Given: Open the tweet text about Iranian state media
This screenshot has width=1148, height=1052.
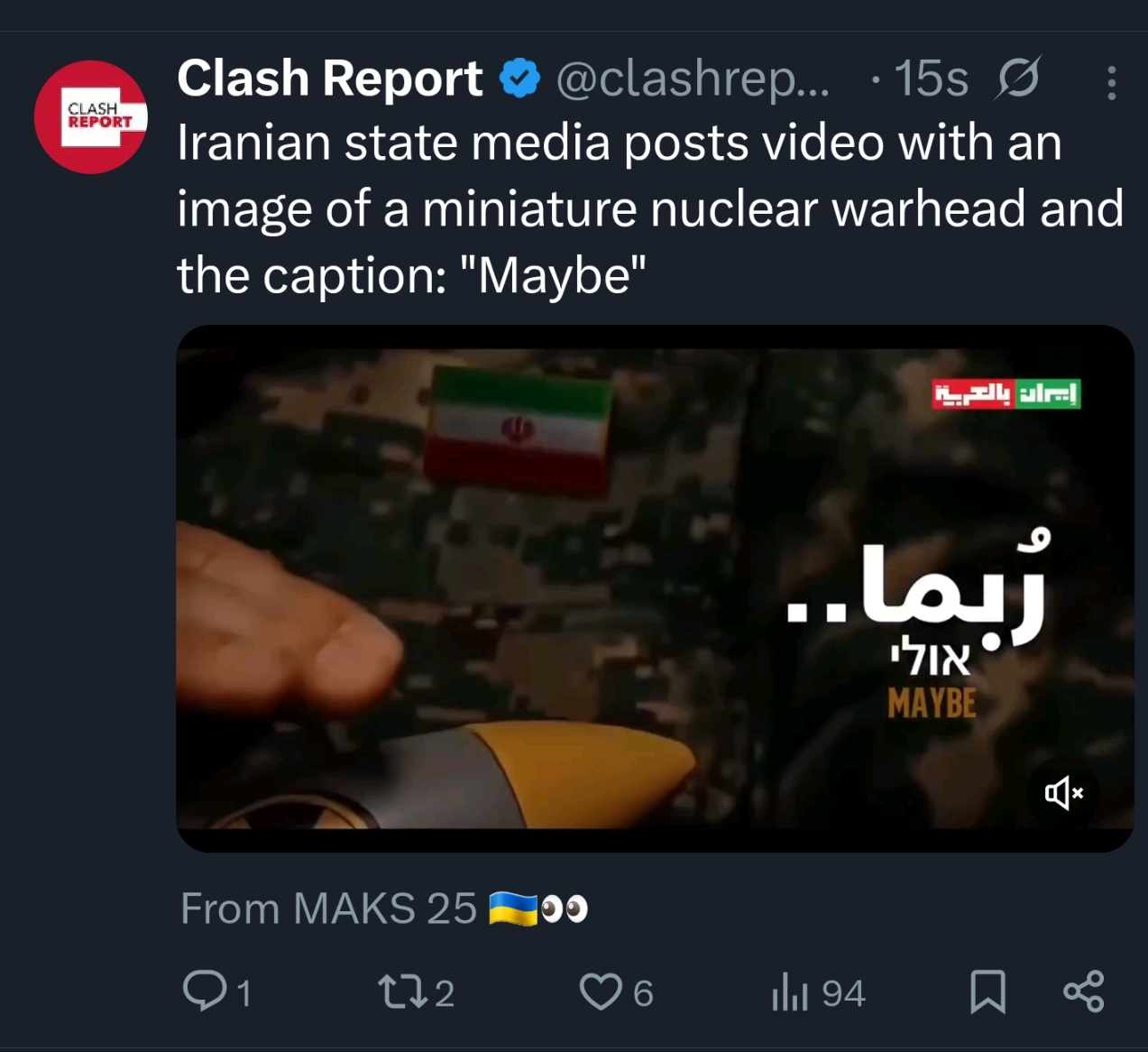Looking at the screenshot, I should click(650, 208).
